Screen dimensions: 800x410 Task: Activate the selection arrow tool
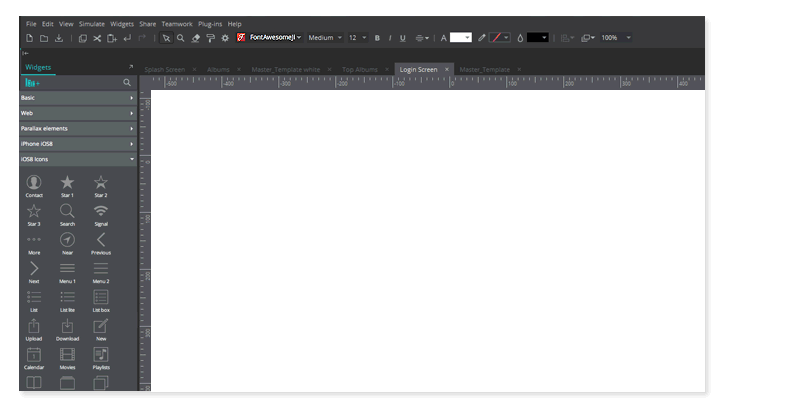click(166, 38)
